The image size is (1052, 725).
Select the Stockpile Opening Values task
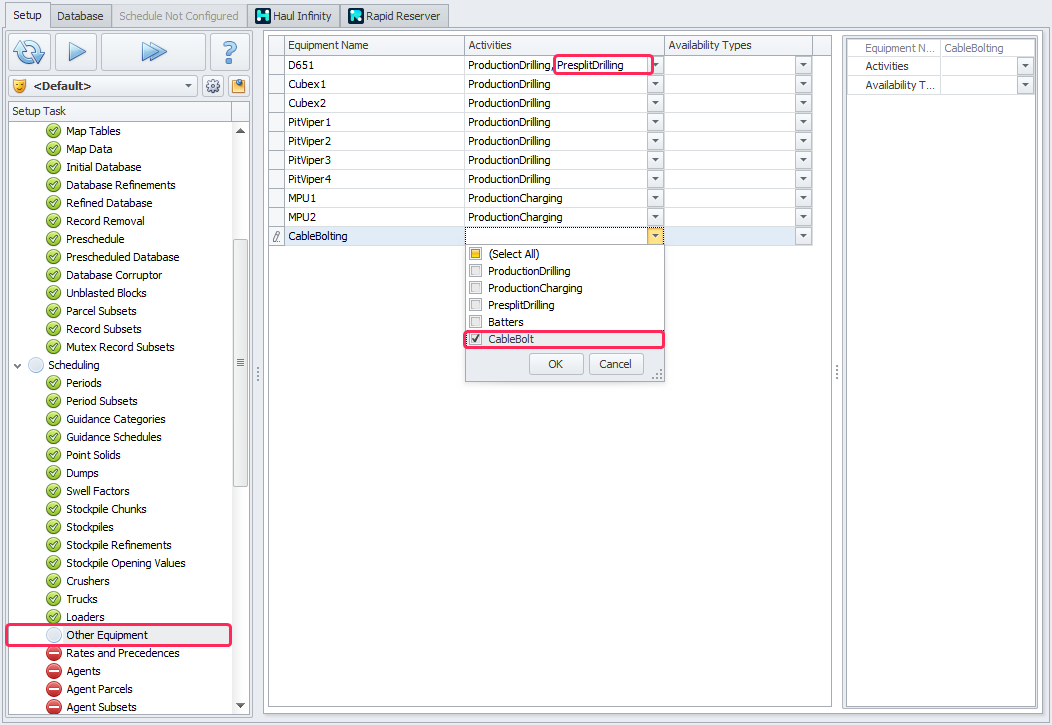tap(125, 563)
